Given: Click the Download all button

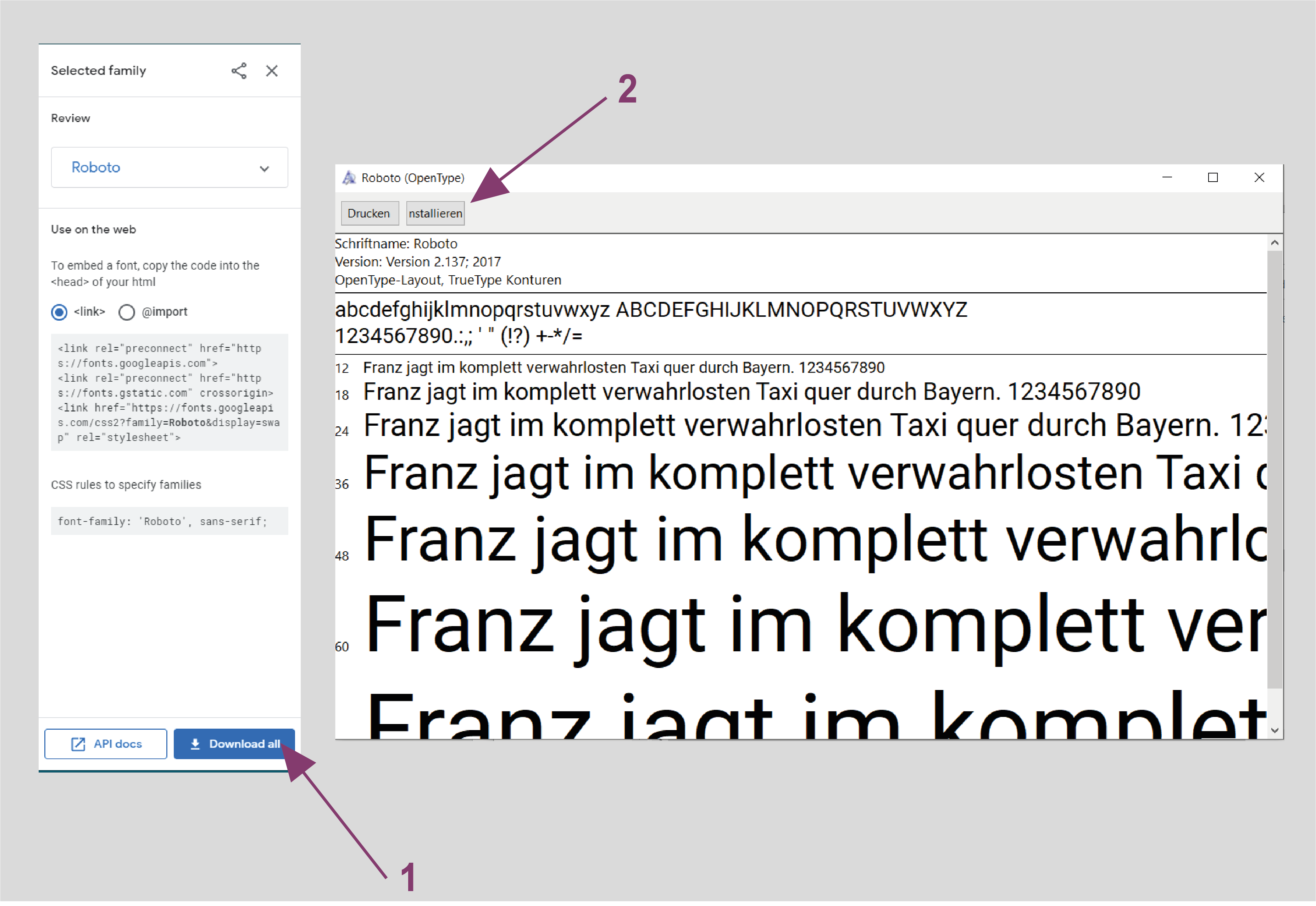Looking at the screenshot, I should (234, 744).
